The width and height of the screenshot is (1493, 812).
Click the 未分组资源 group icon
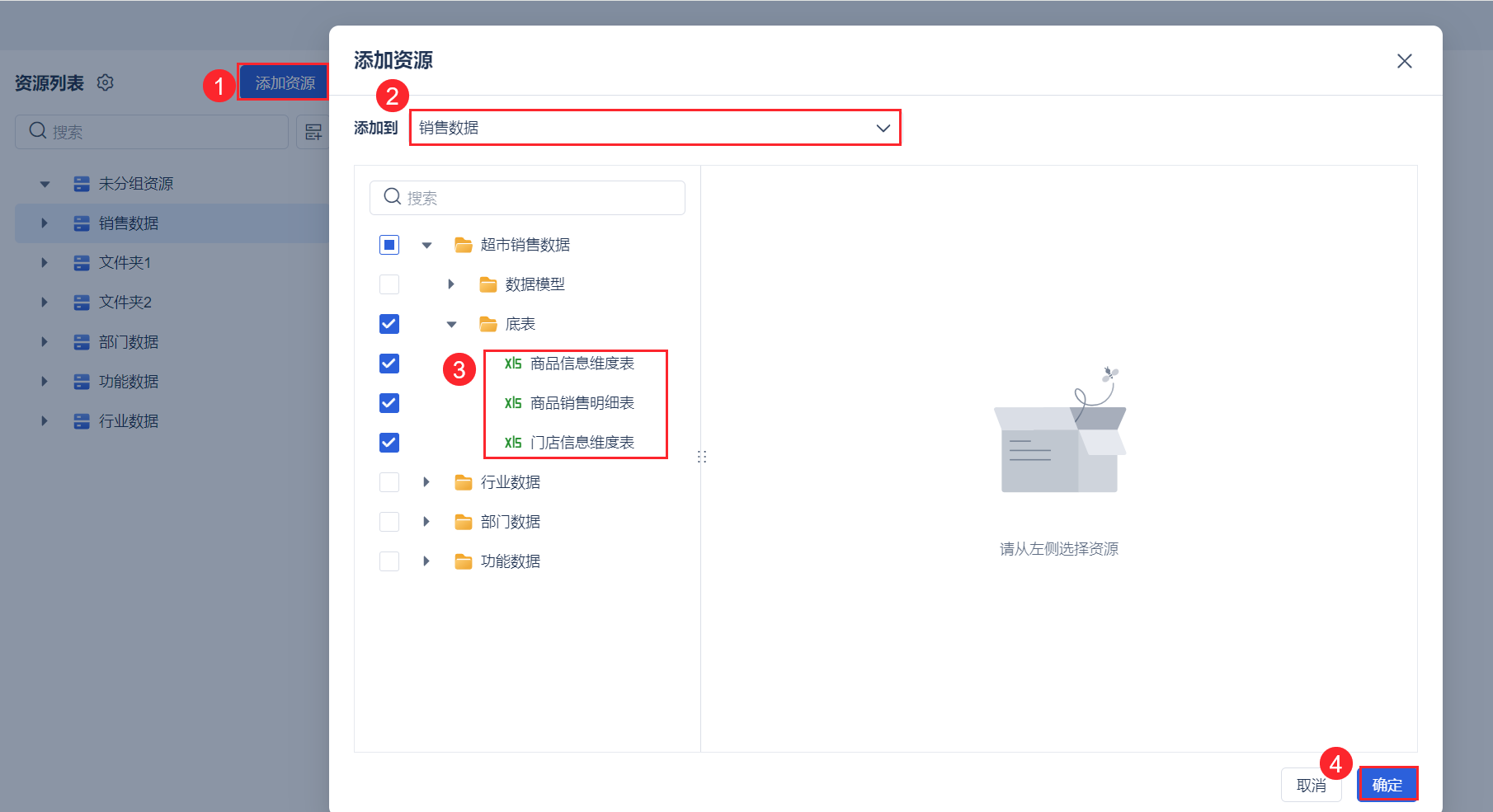[x=82, y=184]
